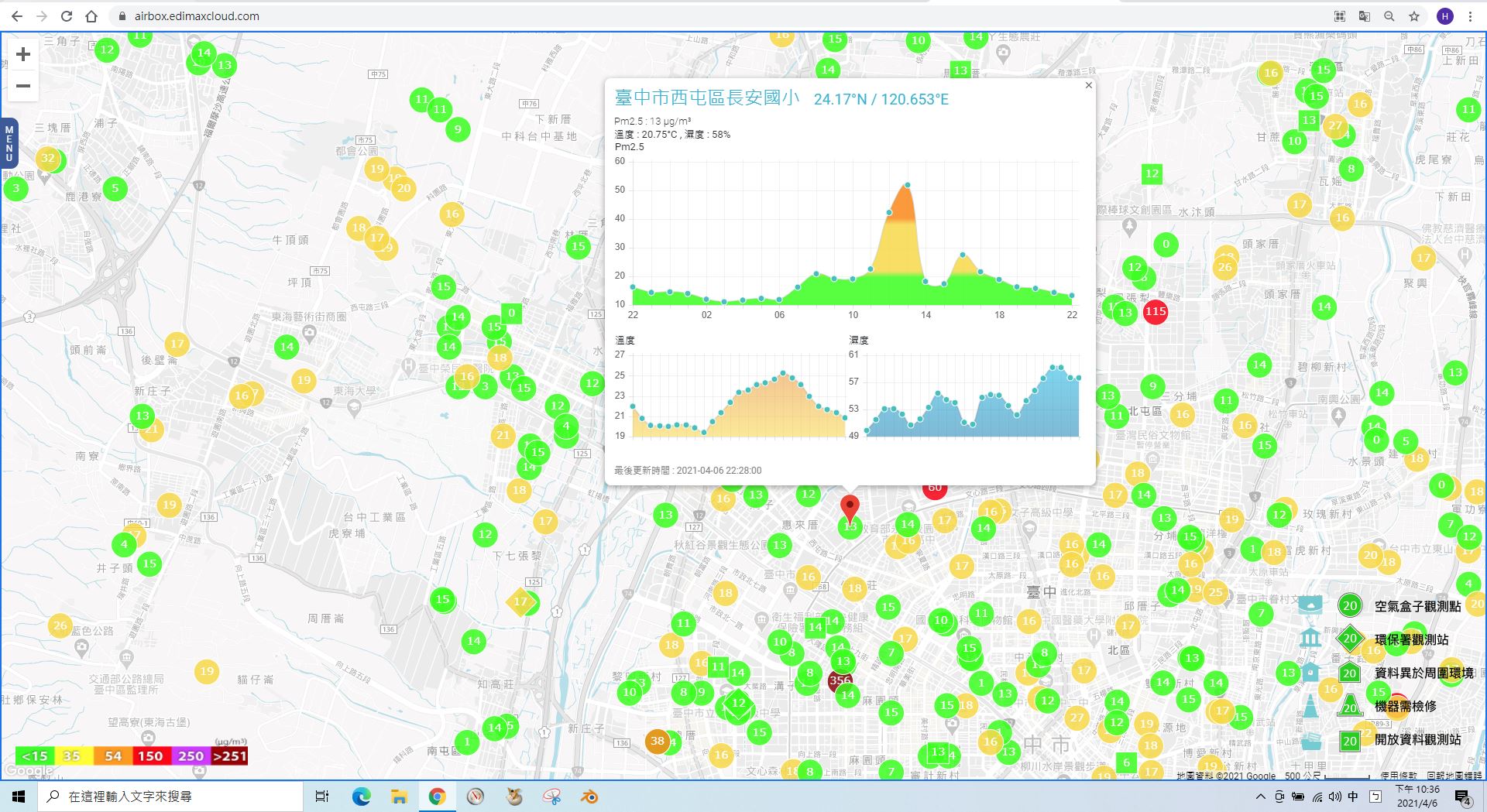Select the green square 6 open-data marker

(x=1127, y=762)
